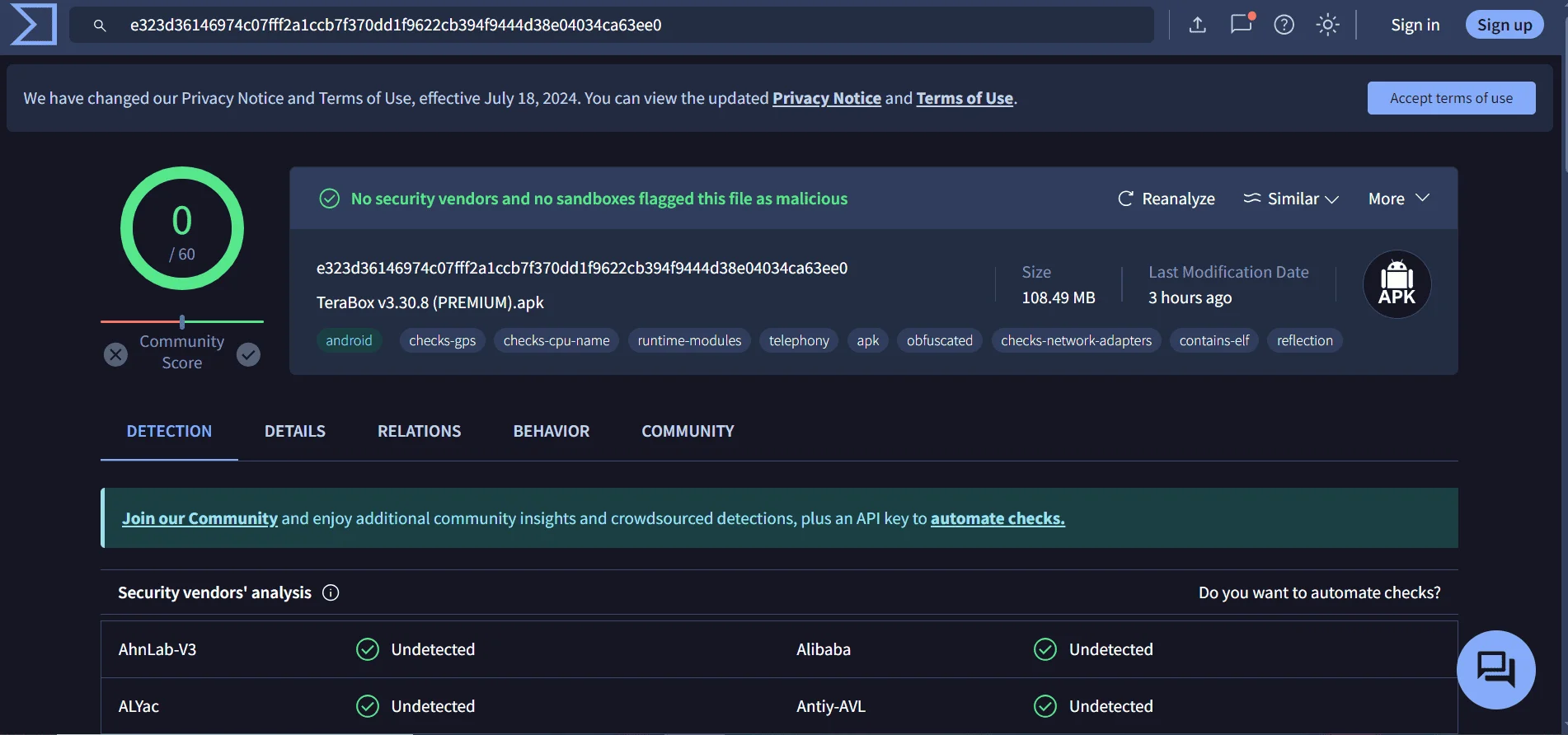The image size is (1568, 735).
Task: Click Antiy-AVL Undetected check icon
Action: (1045, 706)
